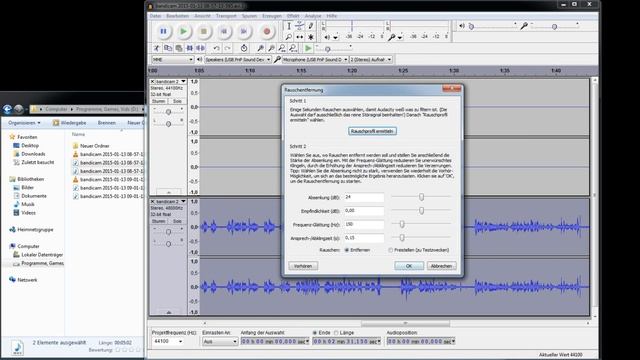Click the Pause button in Audacity's transport toolbar
The width and height of the screenshot is (640, 360).
click(163, 31)
